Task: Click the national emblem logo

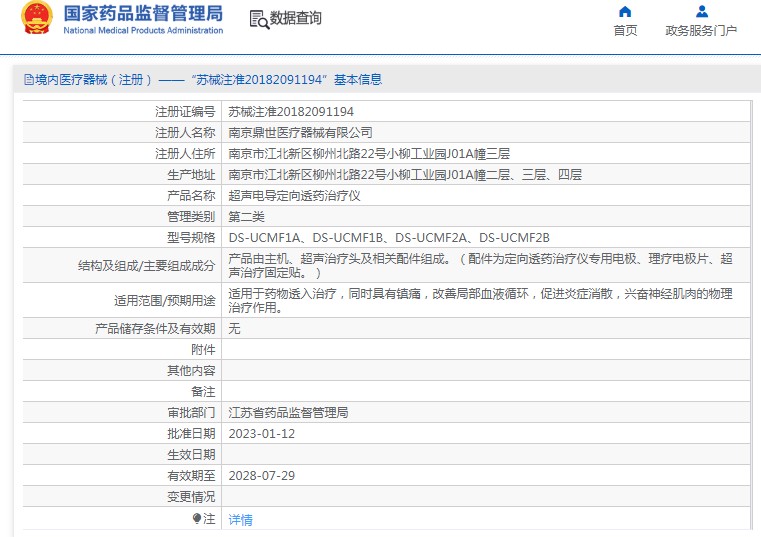Action: pyautogui.click(x=36, y=18)
